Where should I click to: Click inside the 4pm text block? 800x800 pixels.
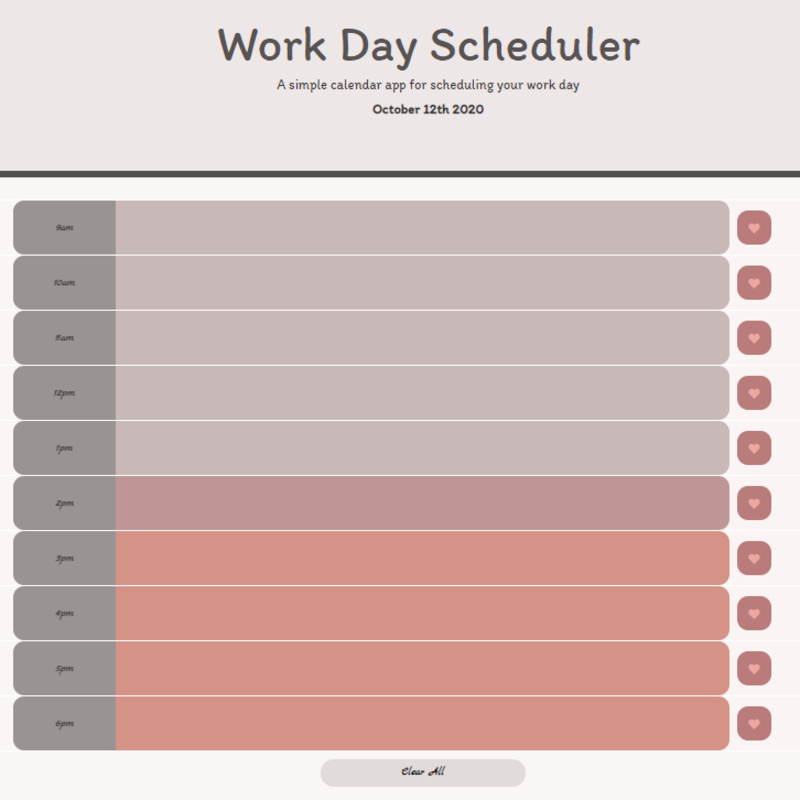[x=420, y=613]
